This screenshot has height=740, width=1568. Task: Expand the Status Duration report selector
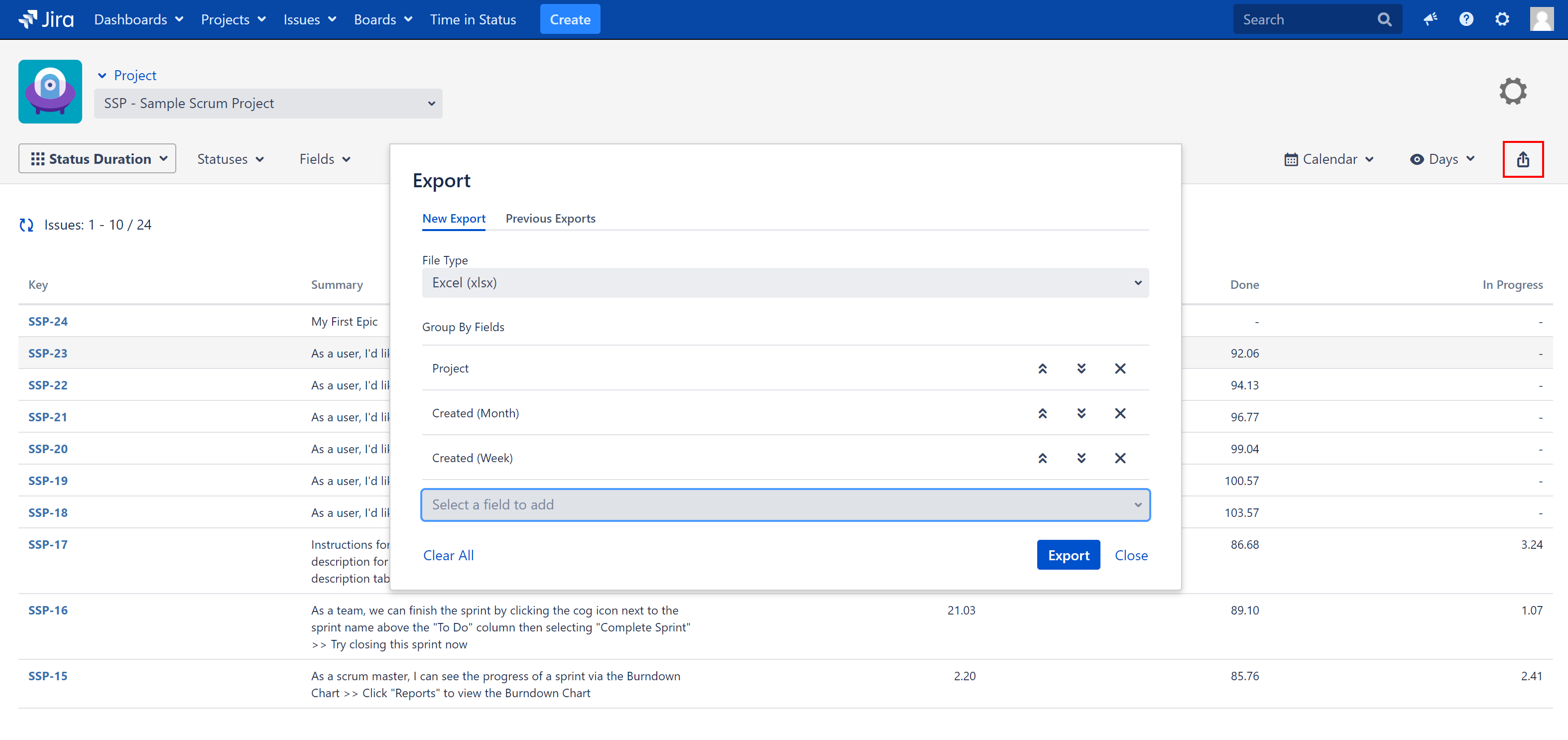(98, 159)
